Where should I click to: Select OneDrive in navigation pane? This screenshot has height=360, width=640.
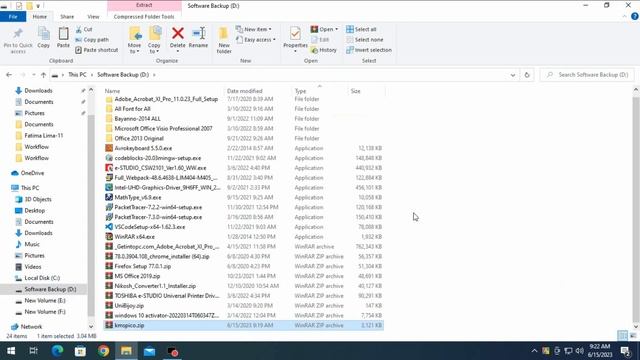(x=32, y=173)
